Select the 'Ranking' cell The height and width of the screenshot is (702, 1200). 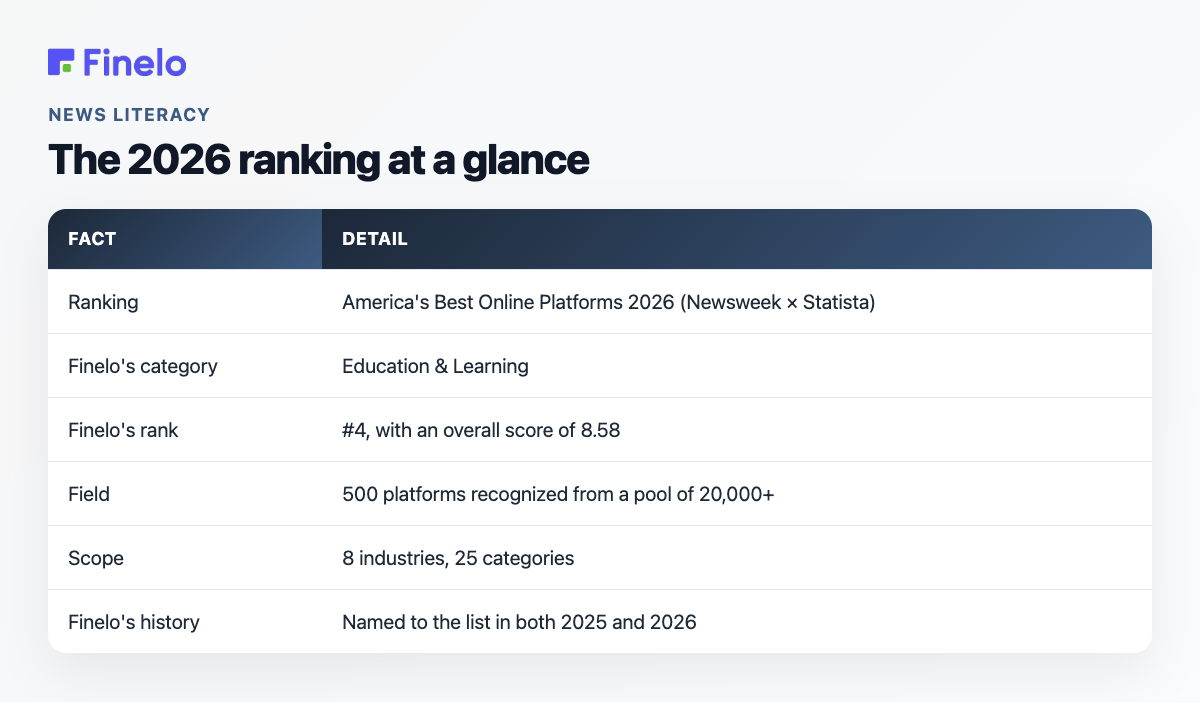pyautogui.click(x=185, y=302)
